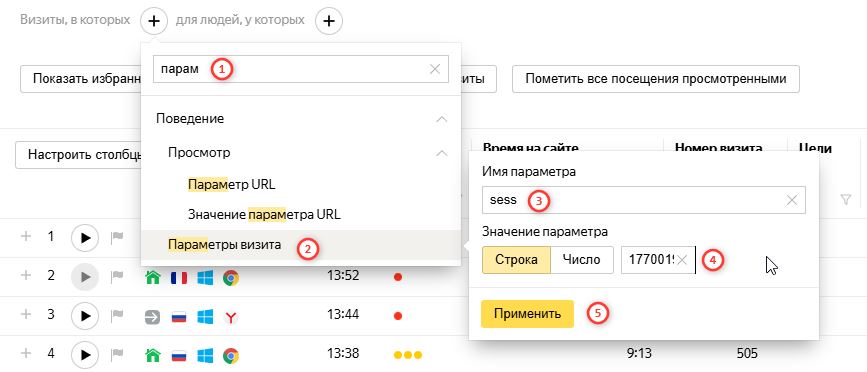
Task: Click the search field containing 'парам'
Action: tap(301, 69)
